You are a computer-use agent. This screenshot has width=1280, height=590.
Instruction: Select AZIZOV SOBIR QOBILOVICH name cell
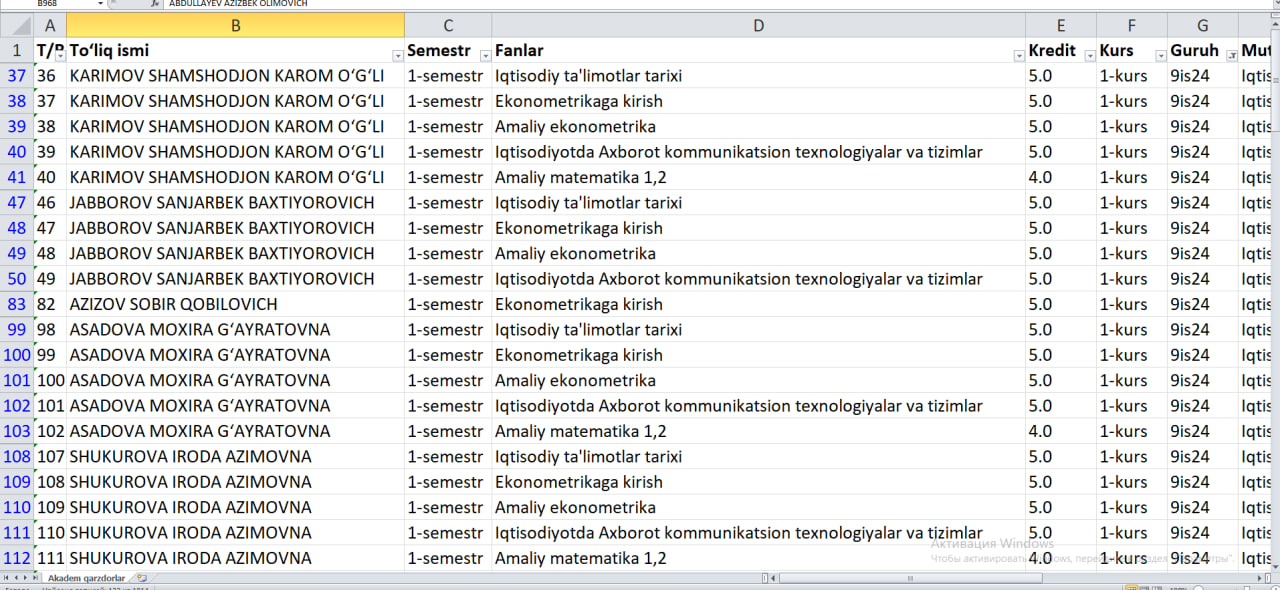(x=236, y=304)
